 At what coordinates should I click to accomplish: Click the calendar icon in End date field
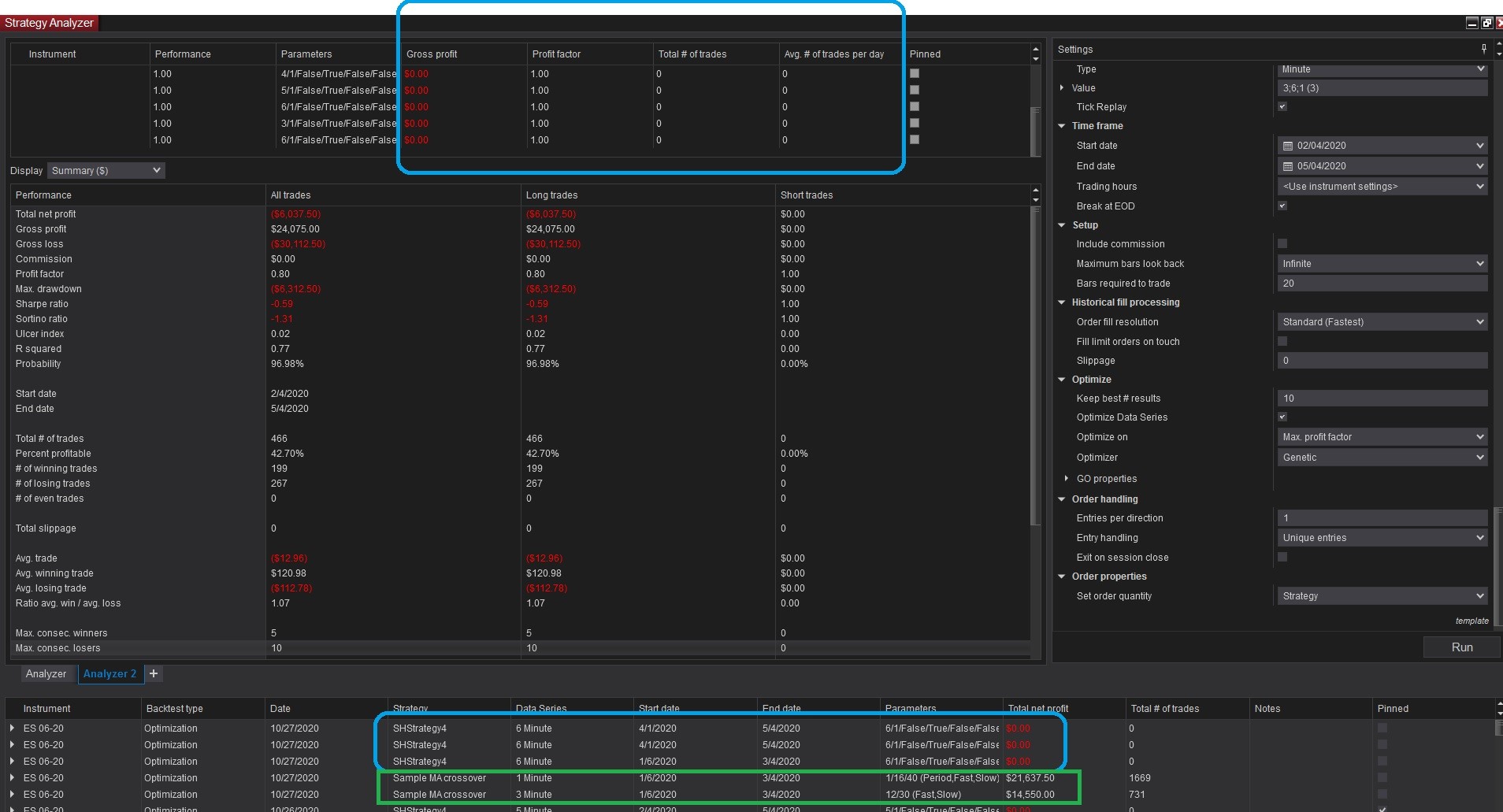coord(1288,166)
